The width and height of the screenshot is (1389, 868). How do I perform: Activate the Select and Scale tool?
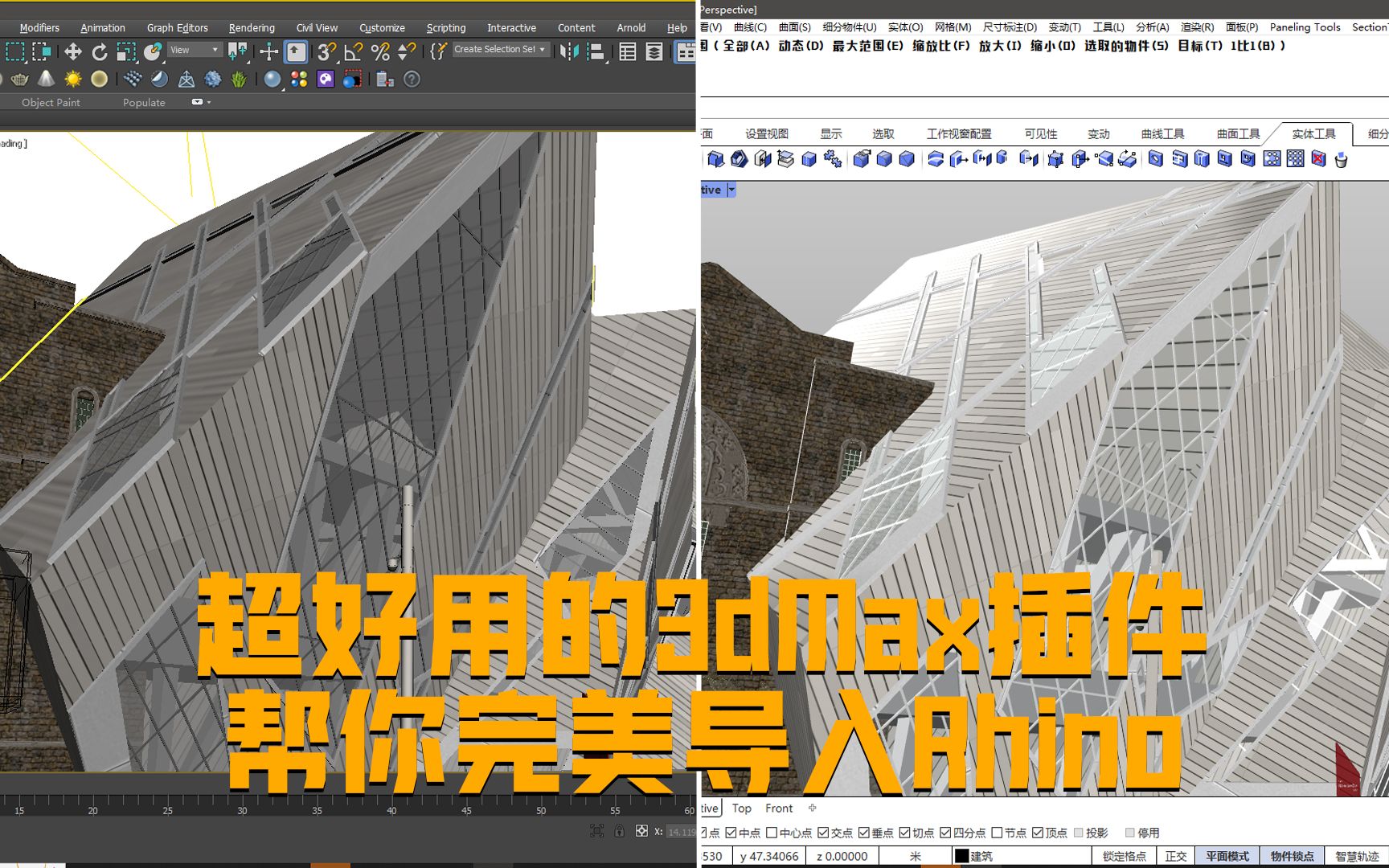pos(126,52)
